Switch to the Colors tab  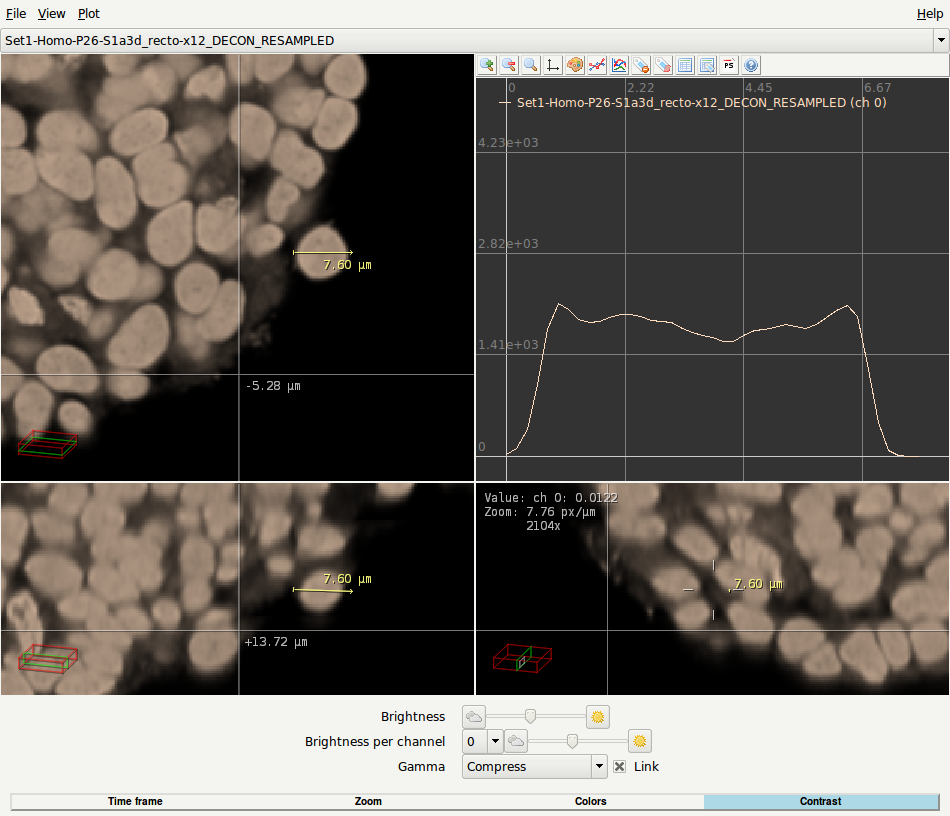pyautogui.click(x=590, y=801)
